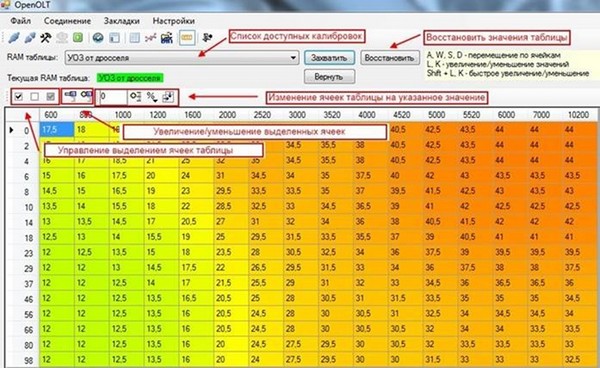This screenshot has height=368, width=600.
Task: Select cell 26,5 in row 29, column 2520
Action: (266, 267)
